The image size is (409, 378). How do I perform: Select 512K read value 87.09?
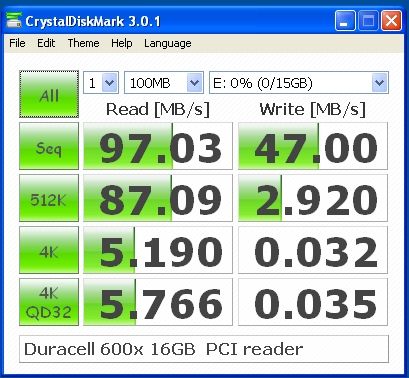[158, 198]
